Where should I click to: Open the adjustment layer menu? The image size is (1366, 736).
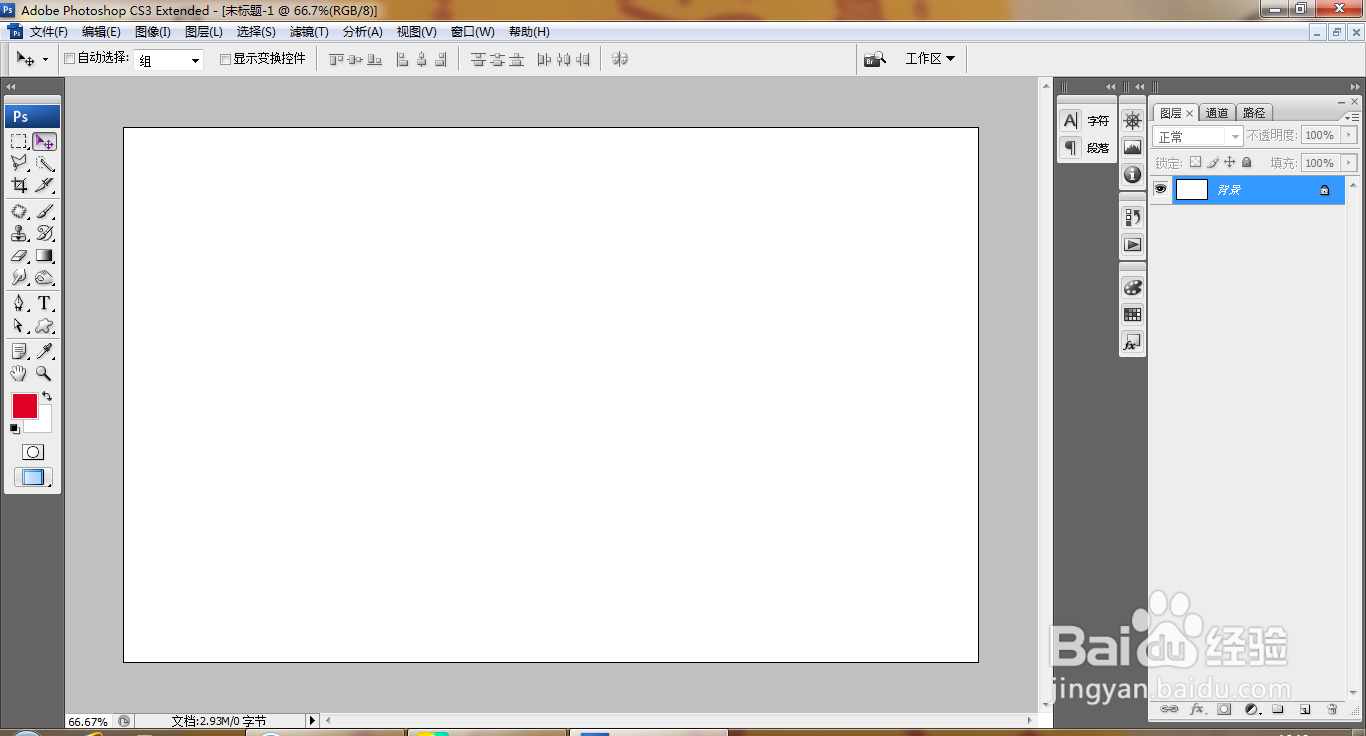pyautogui.click(x=1251, y=709)
